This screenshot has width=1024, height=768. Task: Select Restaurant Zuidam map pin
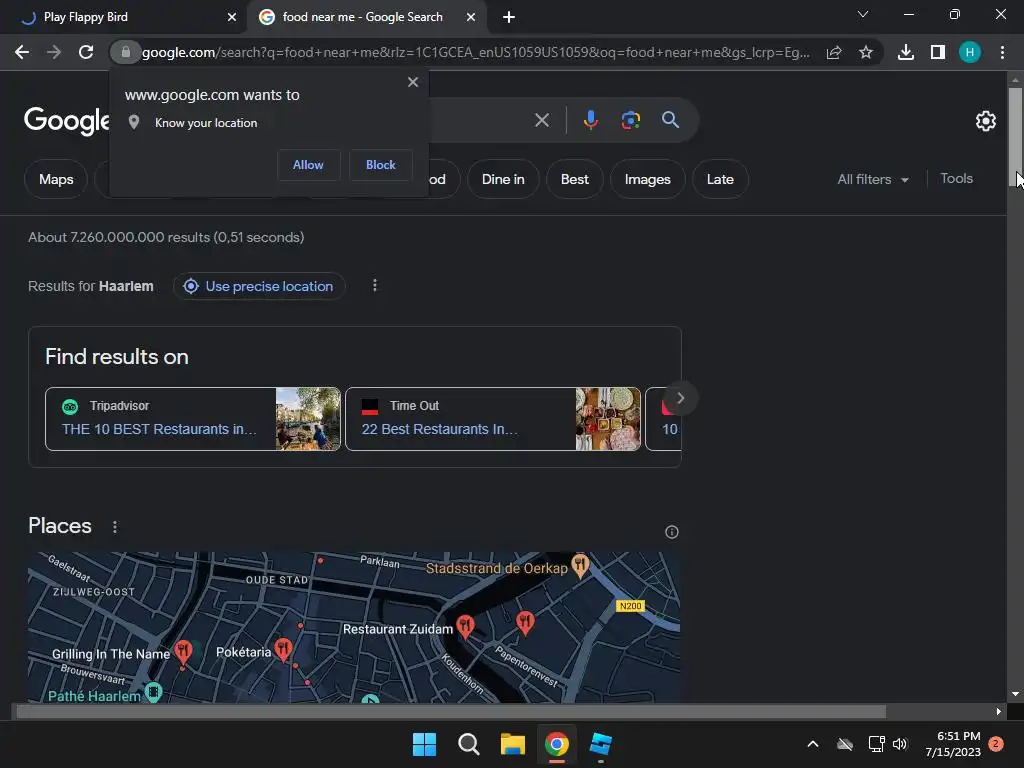click(465, 627)
